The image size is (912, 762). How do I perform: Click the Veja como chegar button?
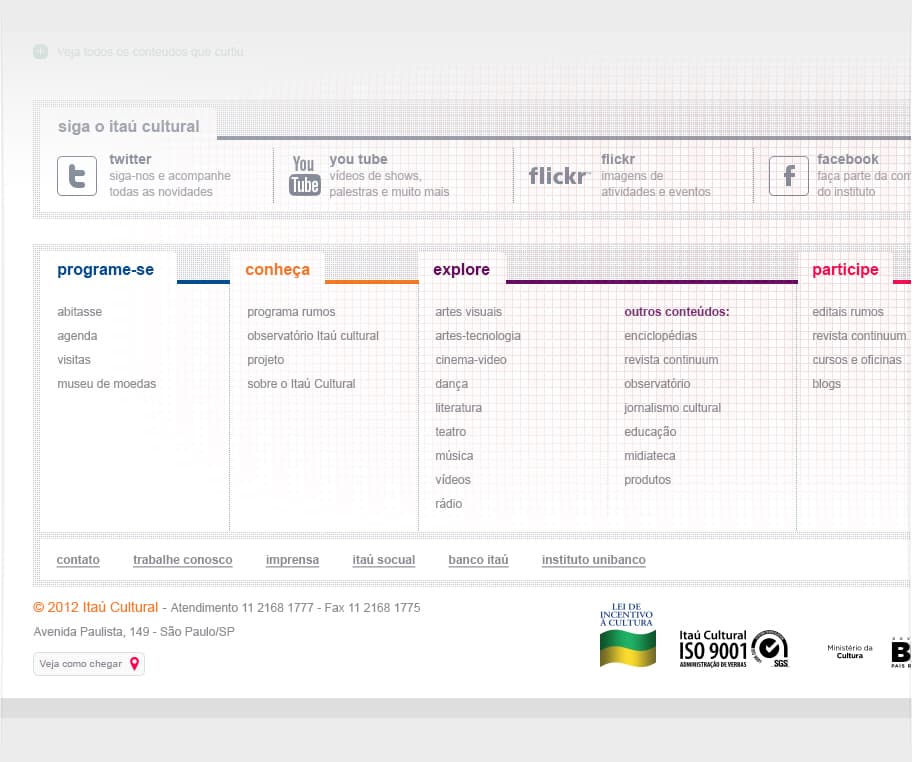89,664
